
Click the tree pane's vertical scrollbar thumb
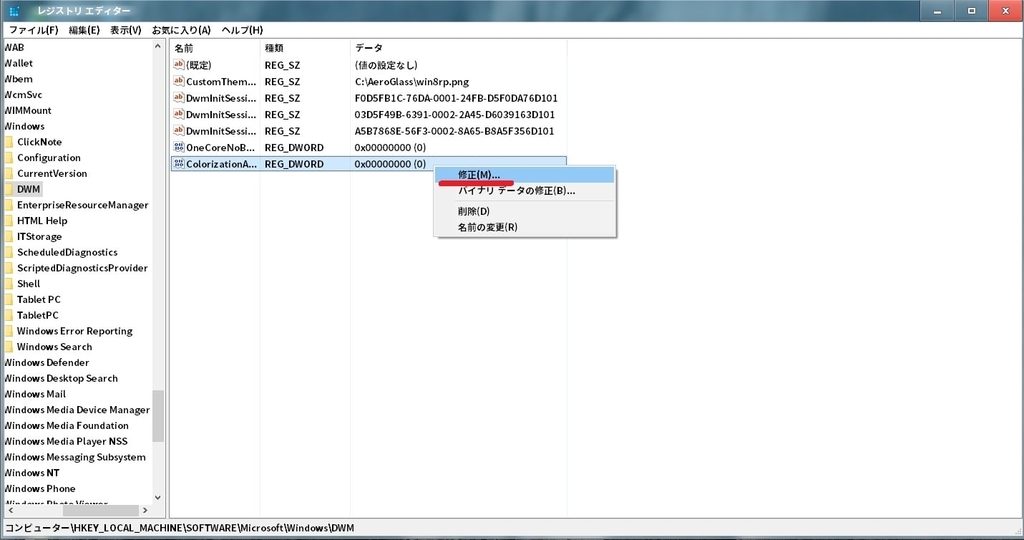157,416
